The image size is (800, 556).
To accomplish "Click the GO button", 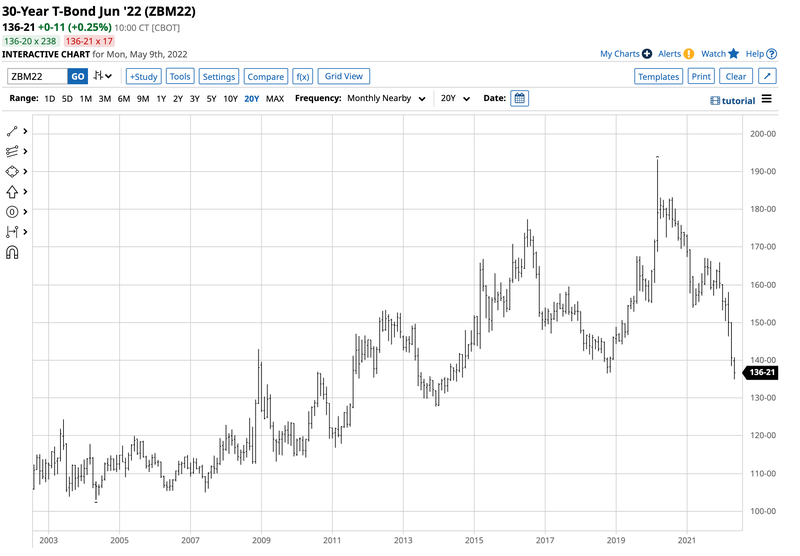I will (x=78, y=77).
